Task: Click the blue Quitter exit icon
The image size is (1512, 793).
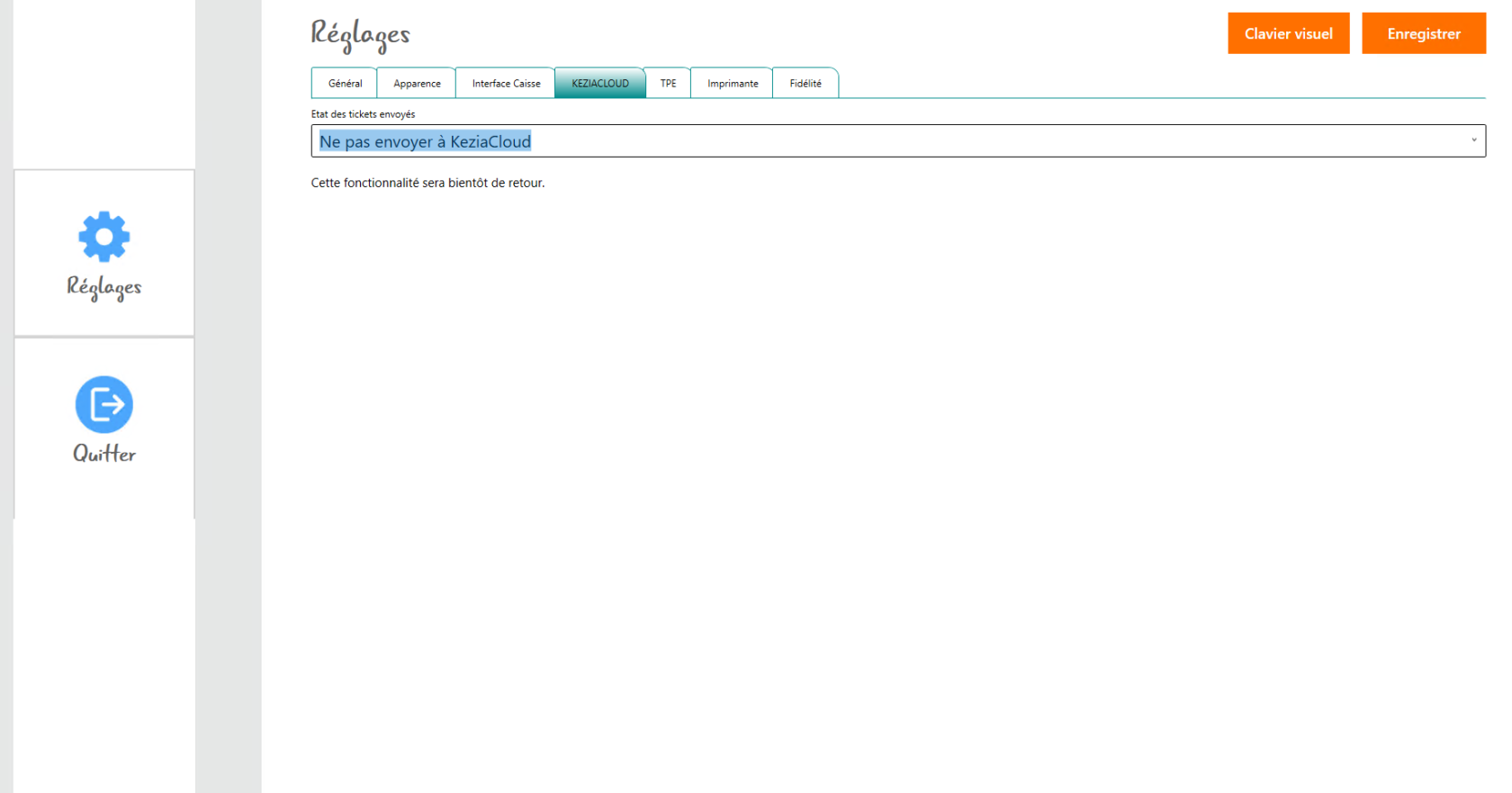Action: click(104, 404)
